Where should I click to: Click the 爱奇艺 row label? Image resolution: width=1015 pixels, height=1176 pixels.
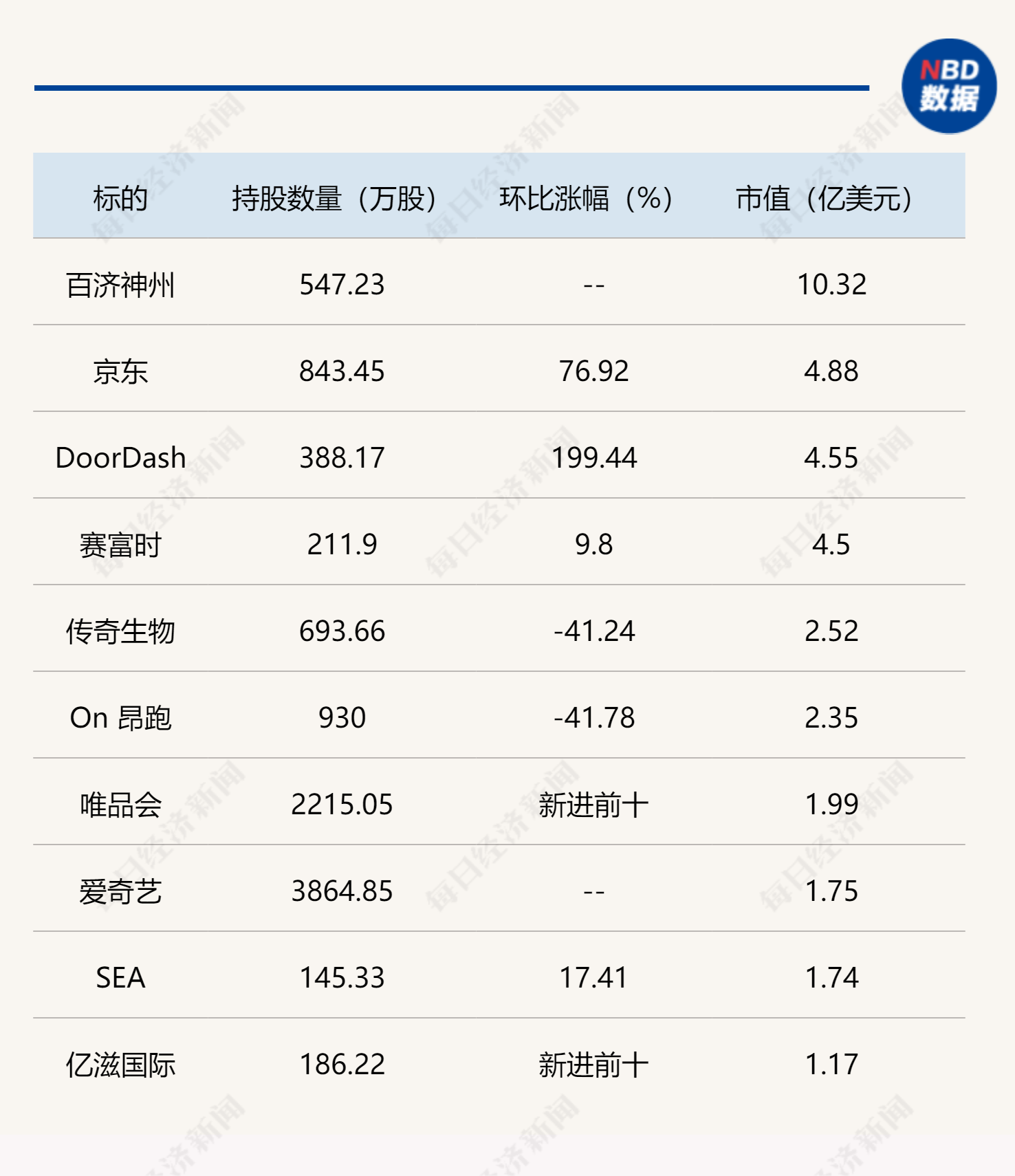(x=120, y=891)
